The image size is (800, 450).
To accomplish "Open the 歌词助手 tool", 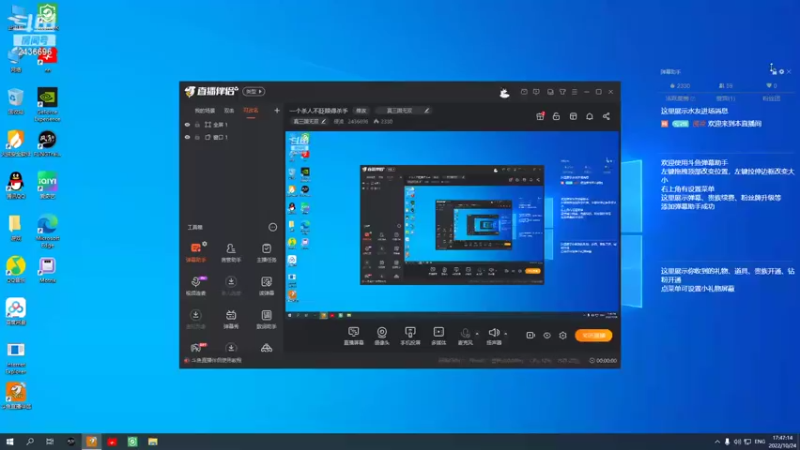I will (x=266, y=319).
